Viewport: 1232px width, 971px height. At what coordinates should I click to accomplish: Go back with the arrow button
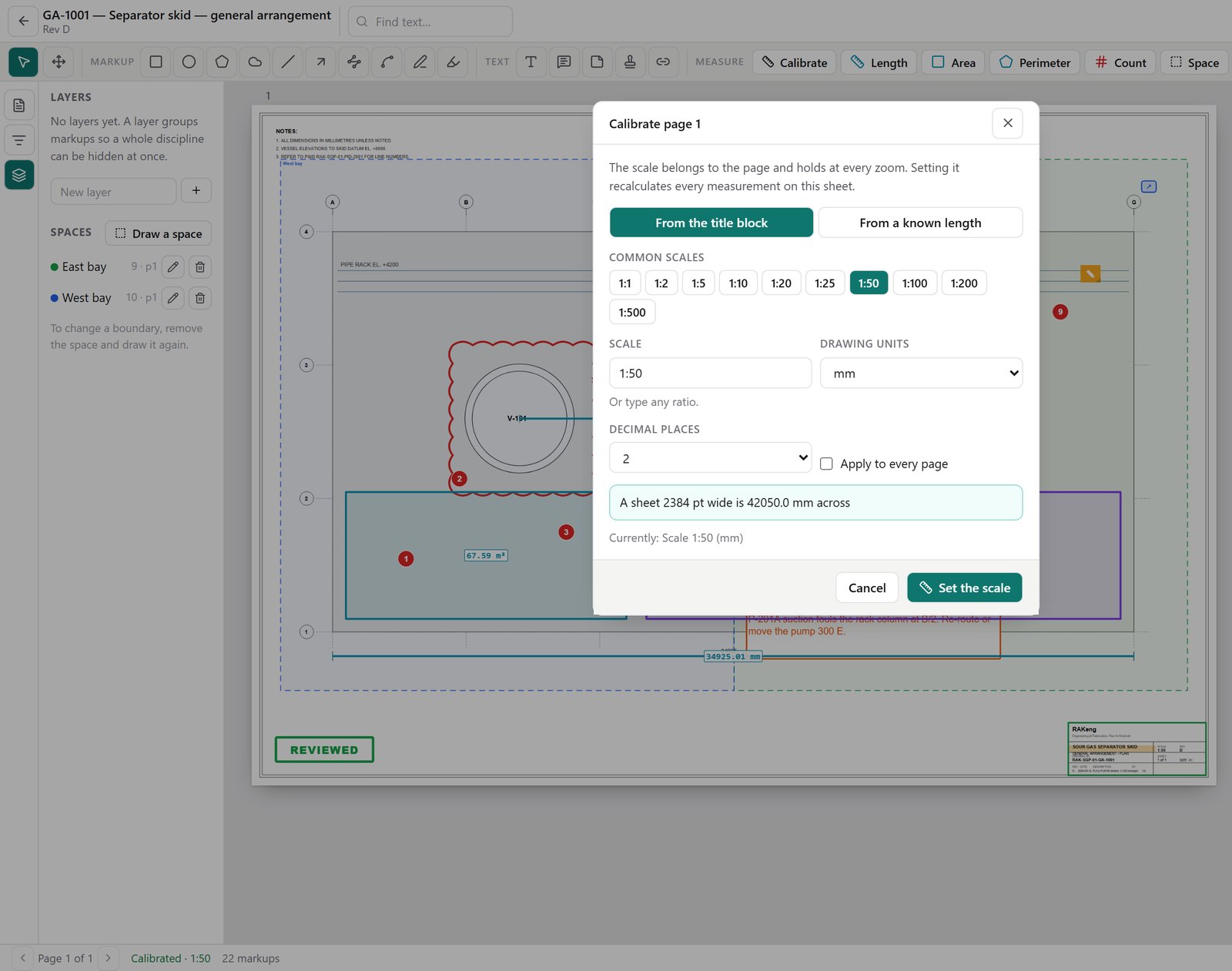point(23,22)
